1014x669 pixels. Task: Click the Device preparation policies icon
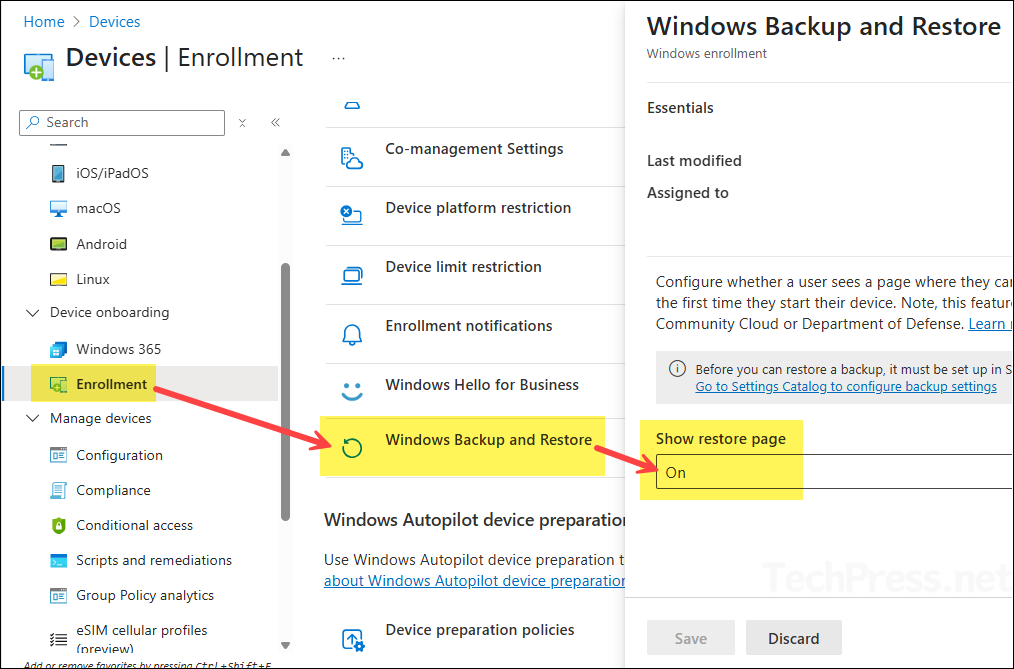pyautogui.click(x=351, y=638)
